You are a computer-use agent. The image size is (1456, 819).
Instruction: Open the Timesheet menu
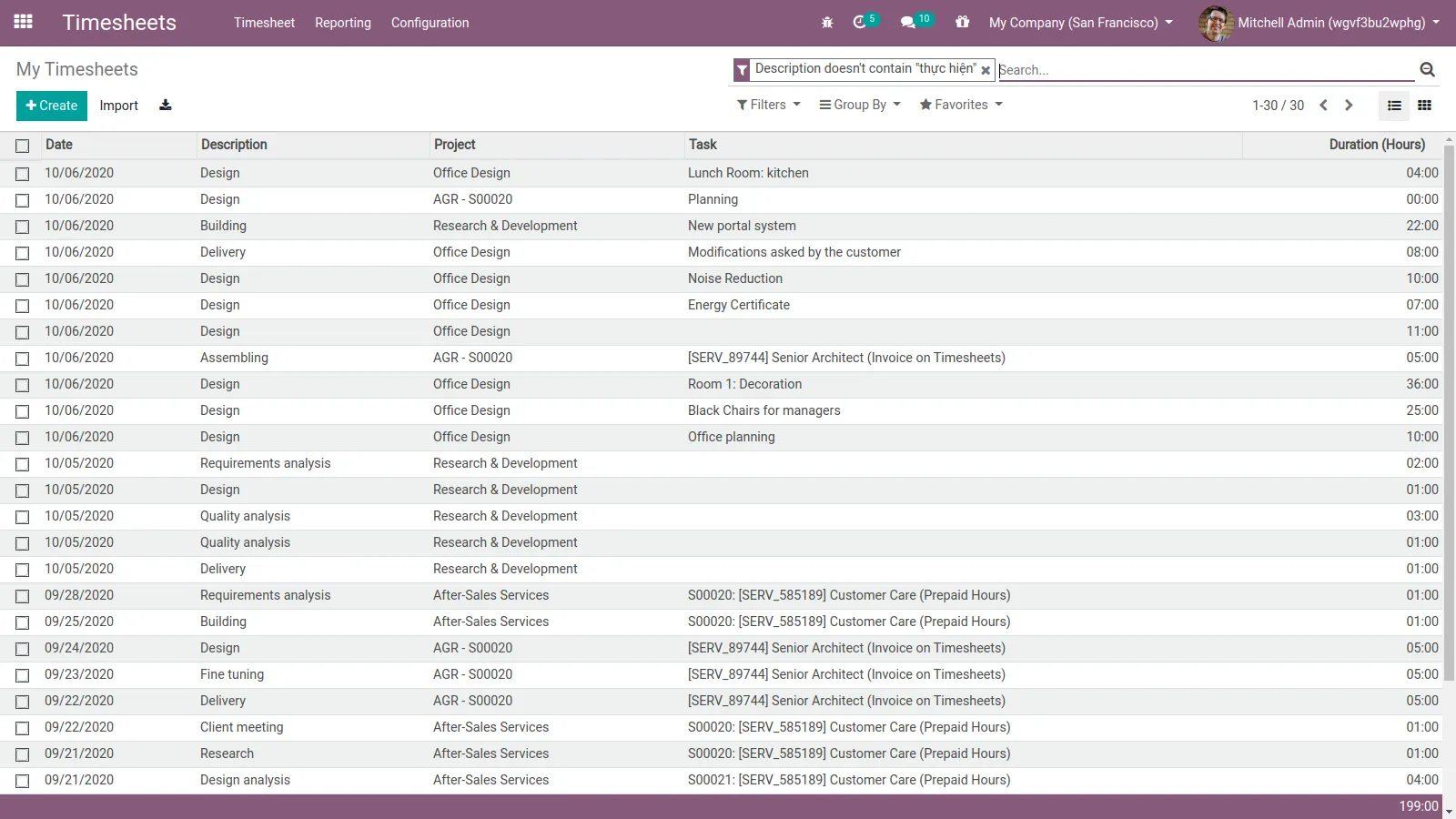tap(264, 23)
